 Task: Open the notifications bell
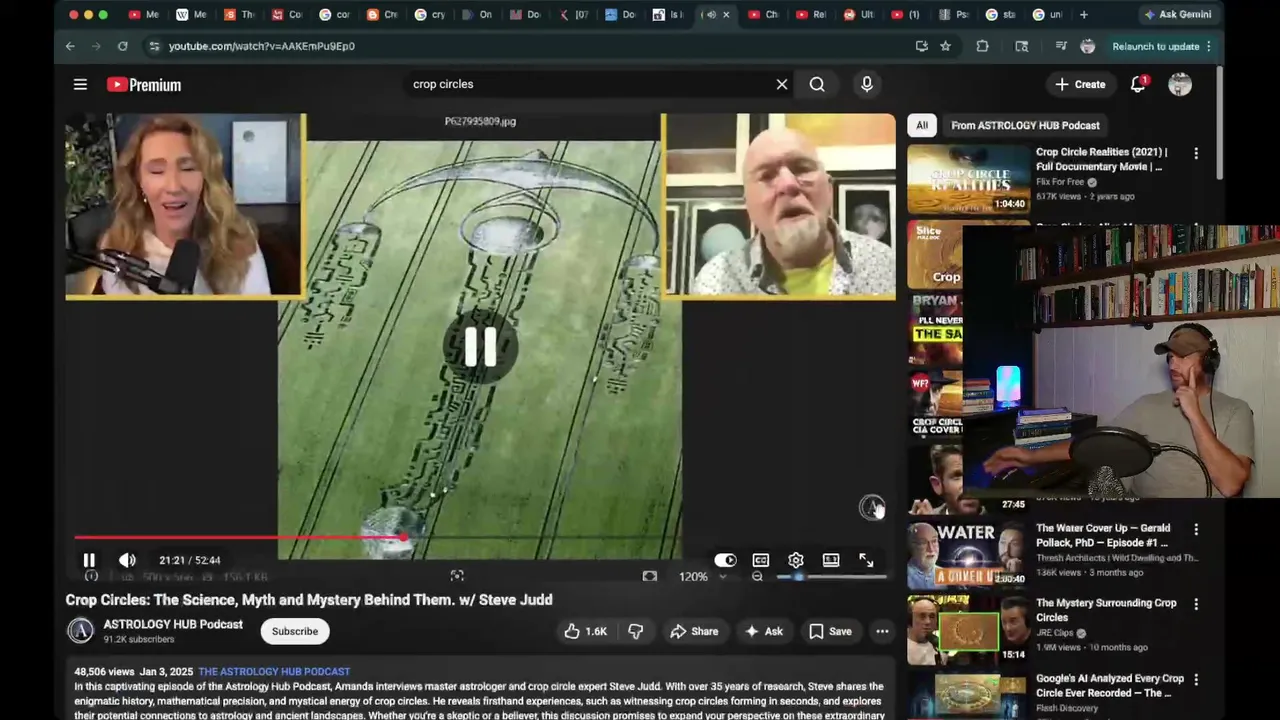click(x=1138, y=85)
